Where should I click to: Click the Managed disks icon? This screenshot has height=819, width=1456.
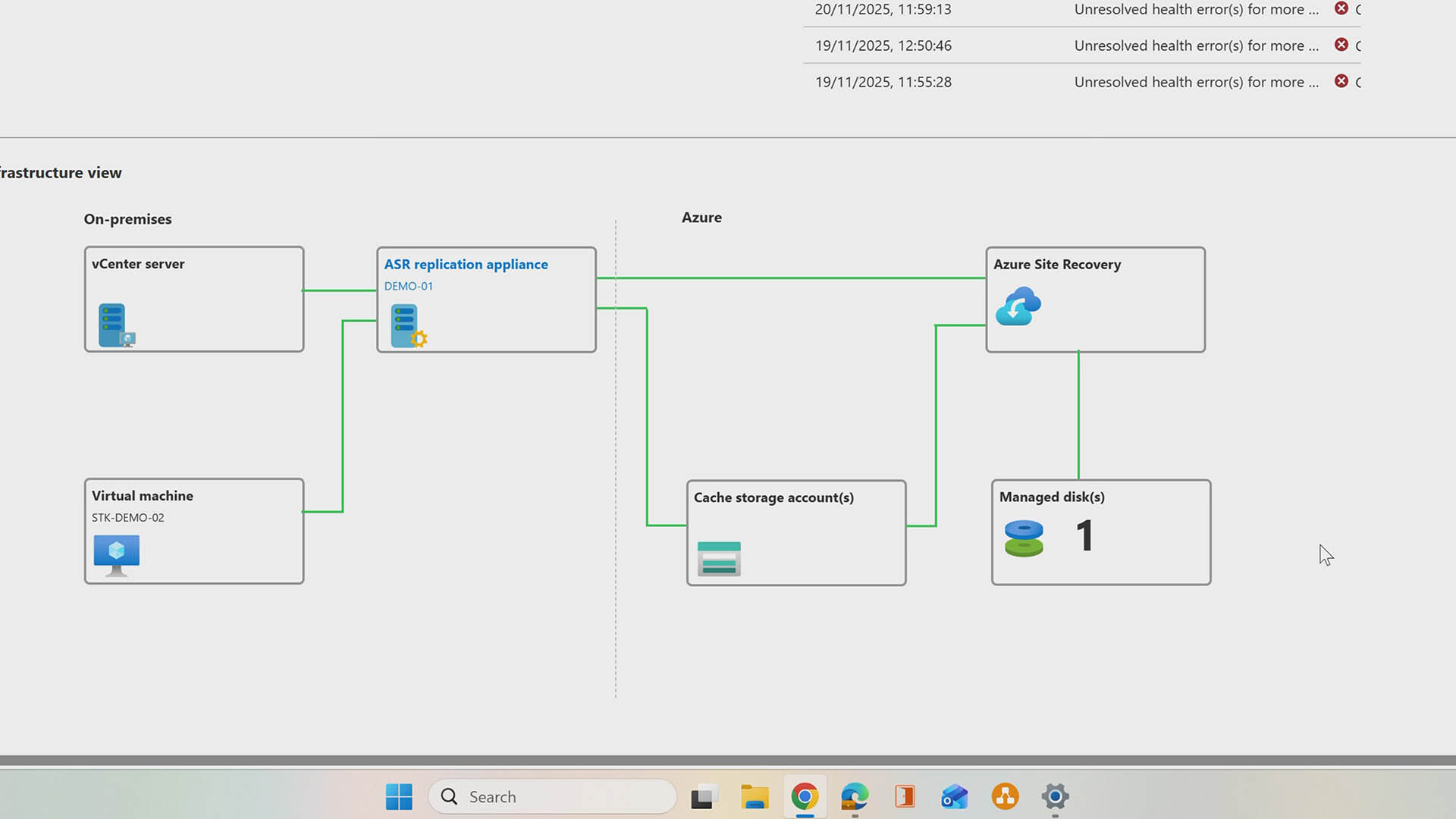(1024, 538)
